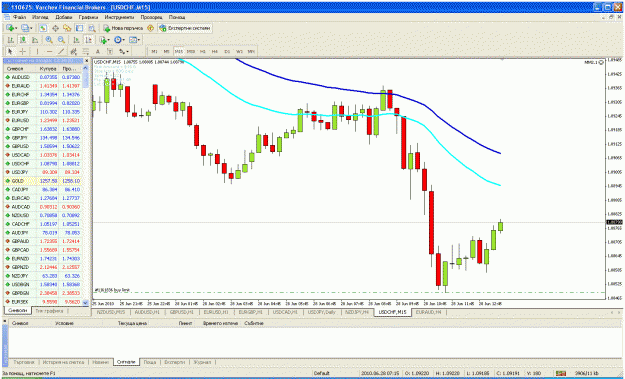
Task: Select the cursor arrow tool
Action: 10,51
